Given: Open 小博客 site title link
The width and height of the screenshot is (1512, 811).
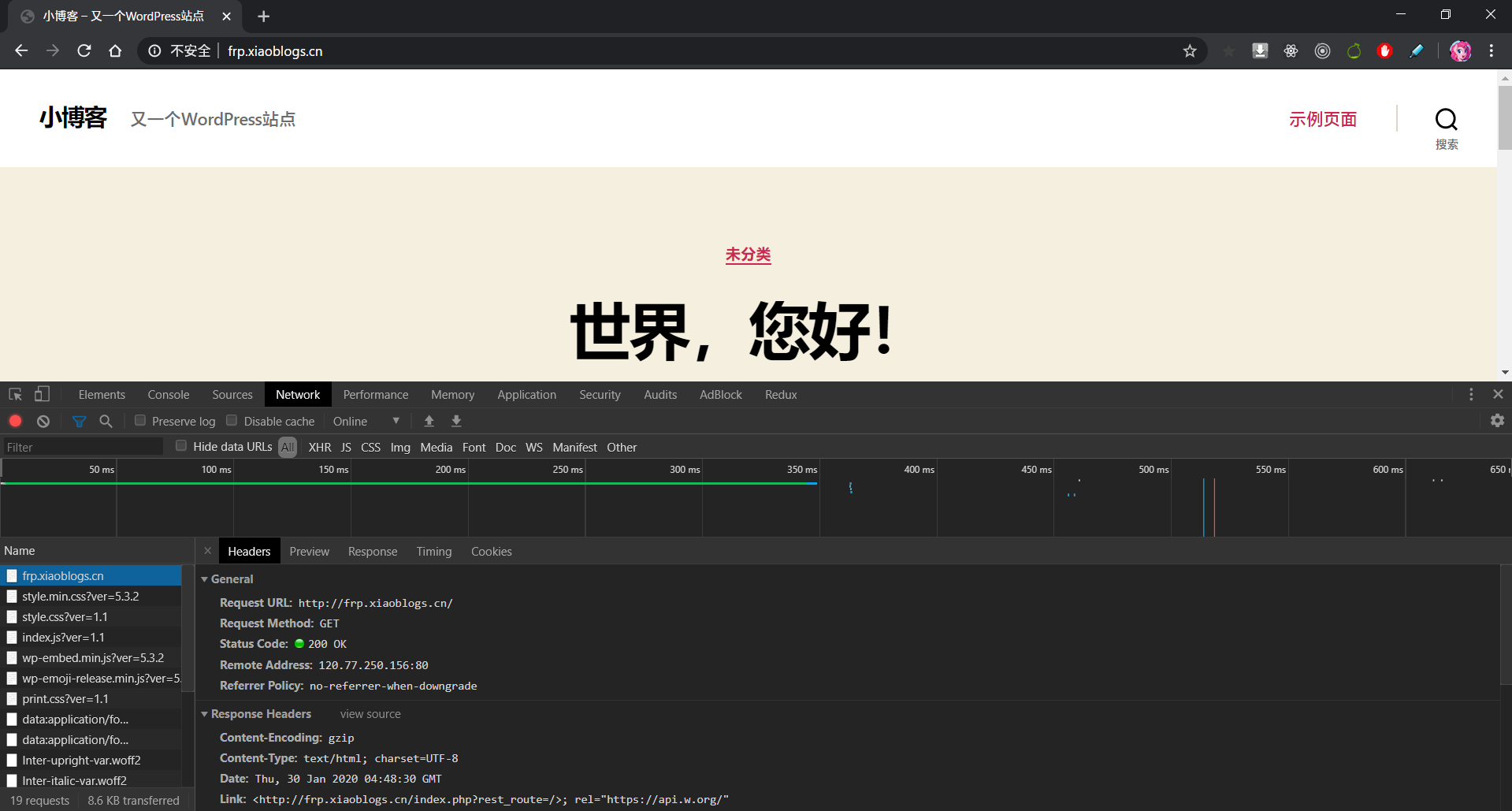Looking at the screenshot, I should 73,117.
